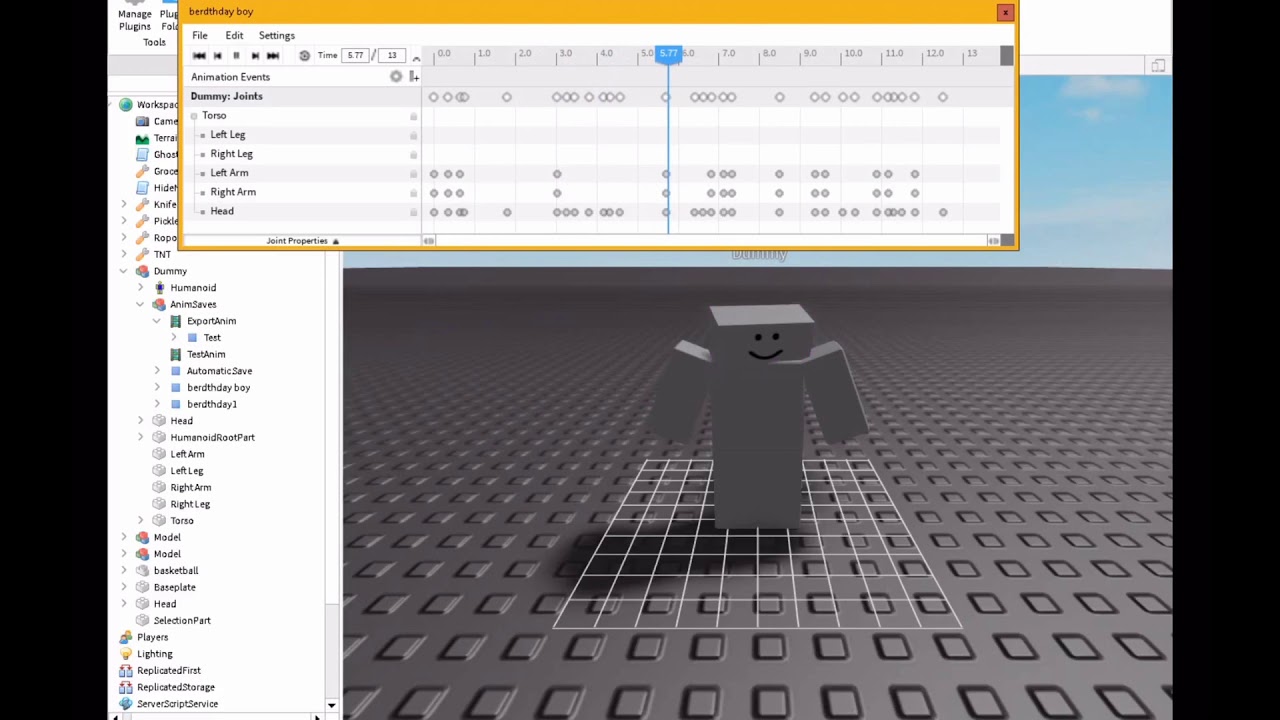Image resolution: width=1280 pixels, height=720 pixels.
Task: Expand the Joint Properties panel
Action: tap(303, 241)
